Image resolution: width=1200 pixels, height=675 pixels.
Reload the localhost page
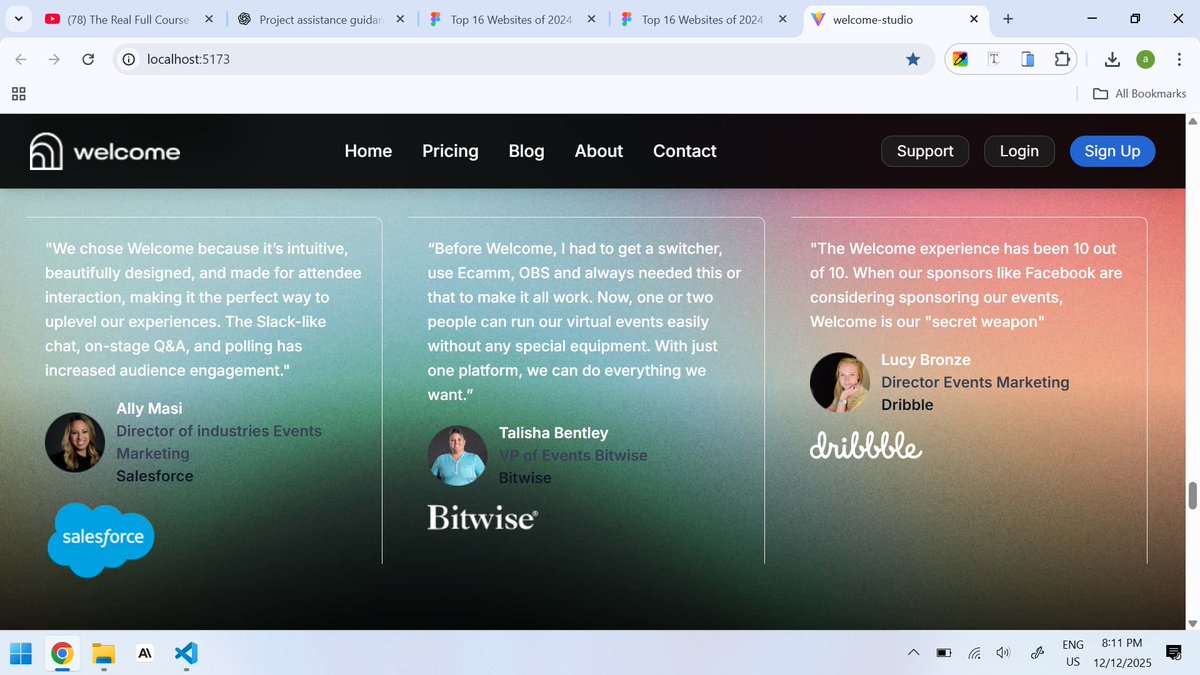88,60
